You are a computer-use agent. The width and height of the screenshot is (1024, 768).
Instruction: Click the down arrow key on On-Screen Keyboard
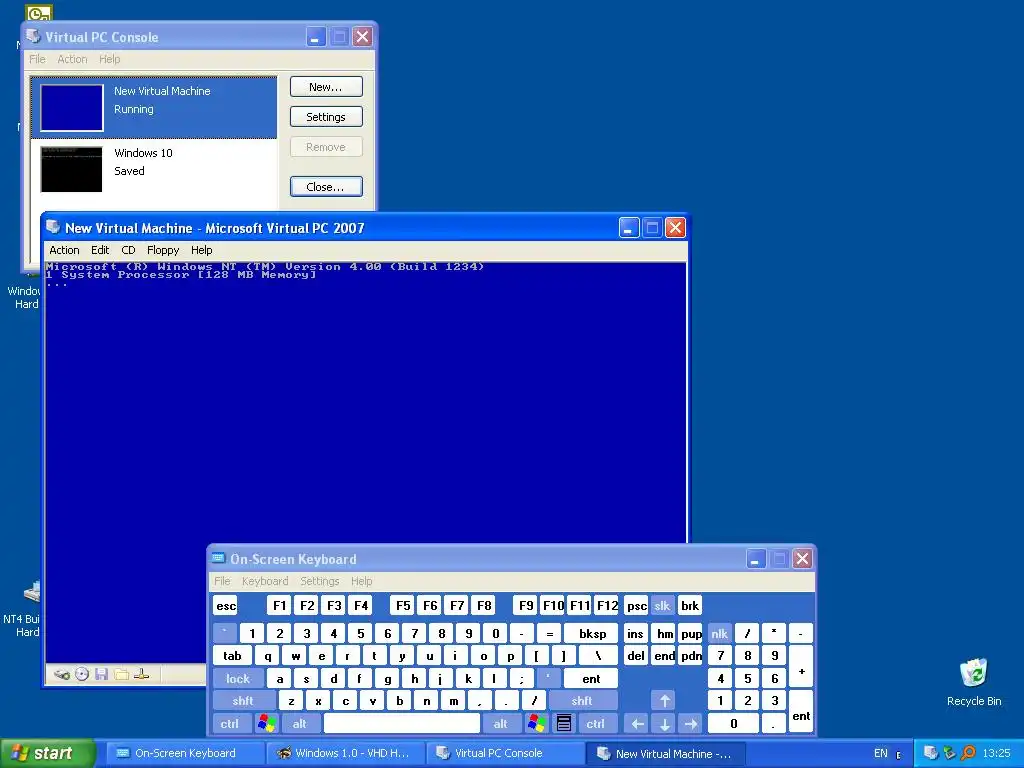[665, 723]
